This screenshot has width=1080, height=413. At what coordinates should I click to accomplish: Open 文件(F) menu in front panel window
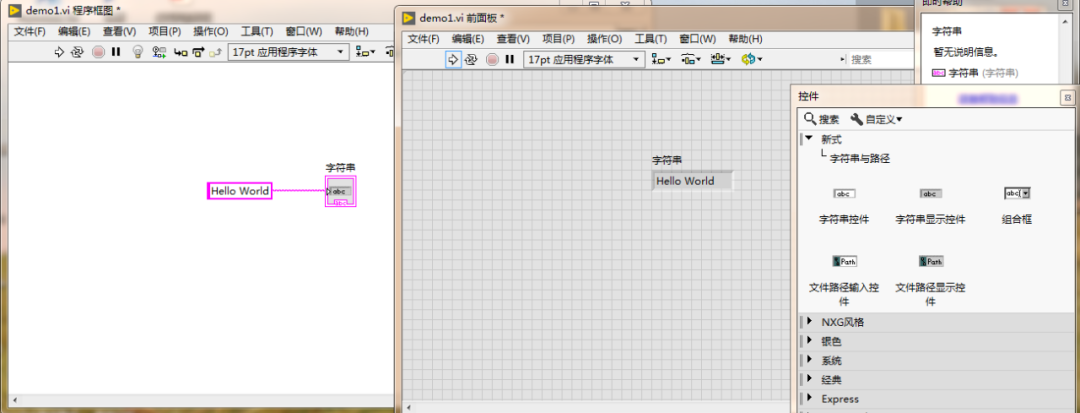(x=423, y=39)
